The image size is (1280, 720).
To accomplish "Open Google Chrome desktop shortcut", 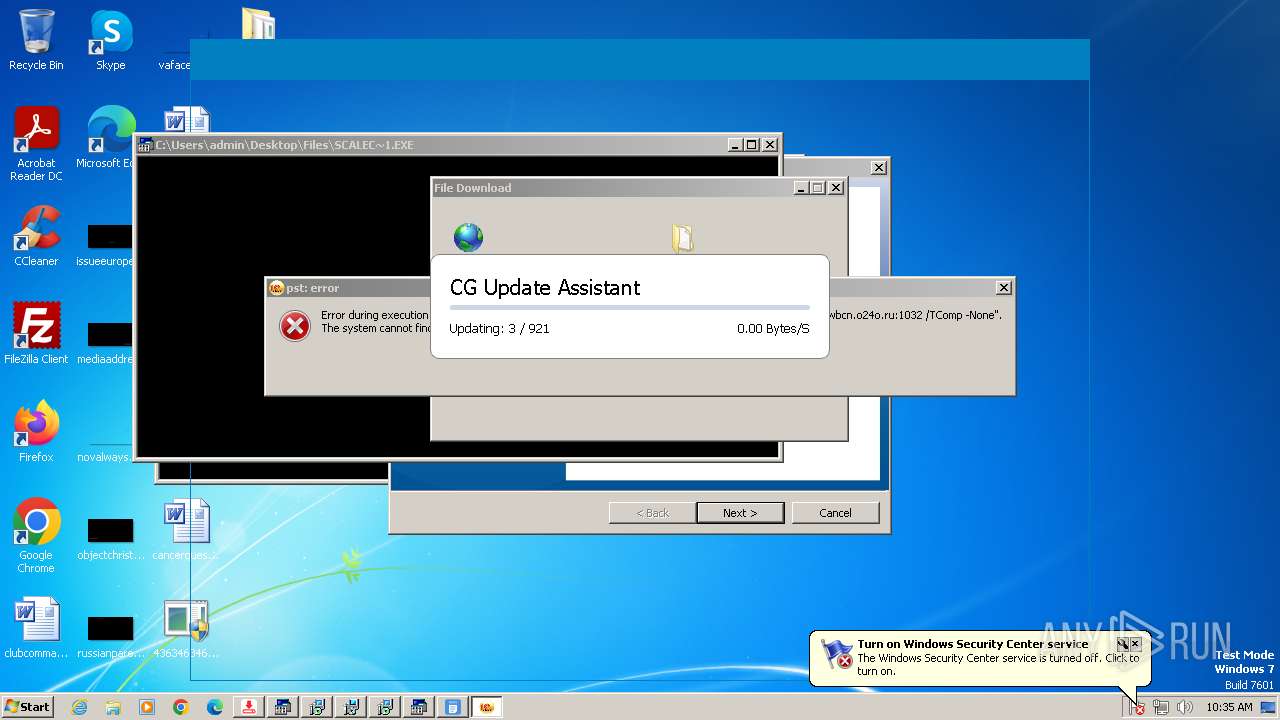I will pos(36,535).
